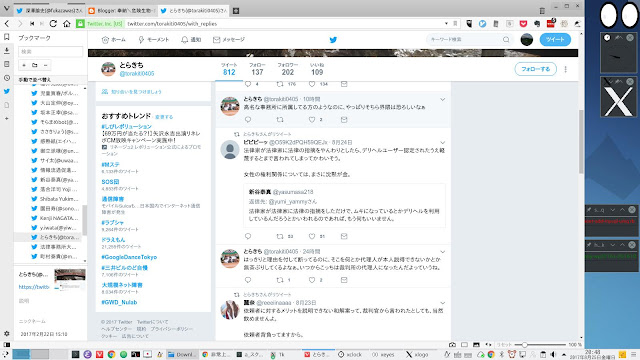Open the xeyes taskbar item
This screenshot has height=360, width=640.
click(383, 354)
